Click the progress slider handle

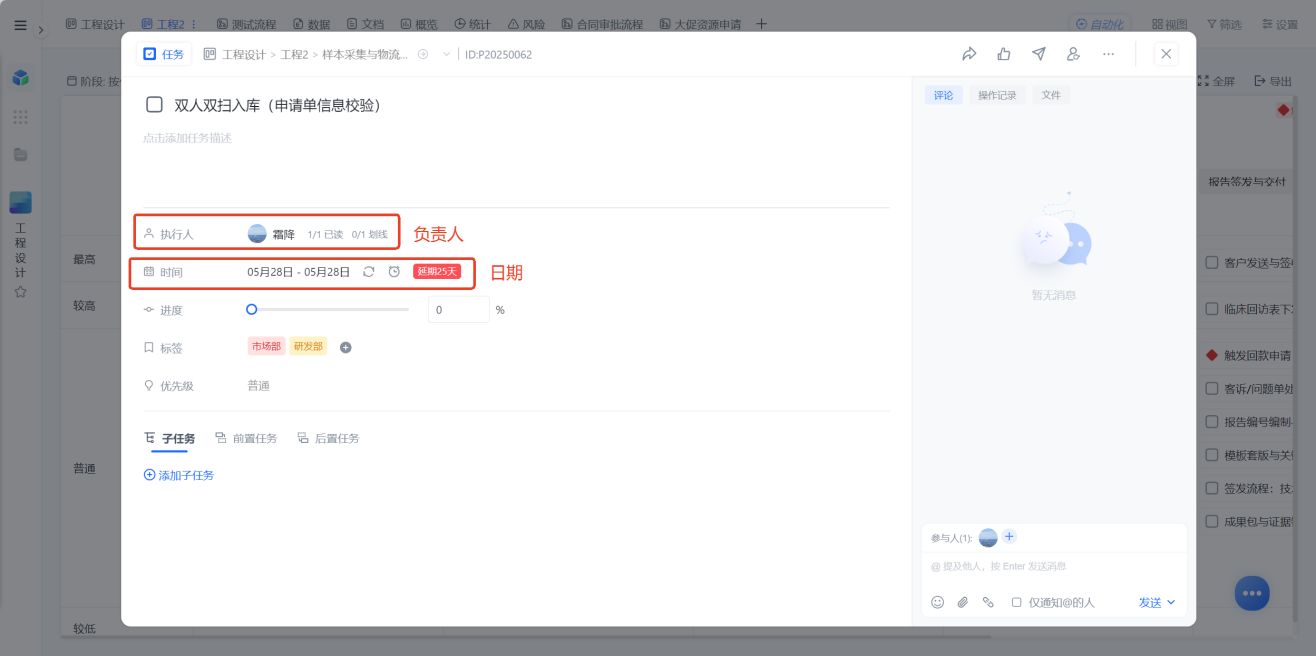point(252,309)
